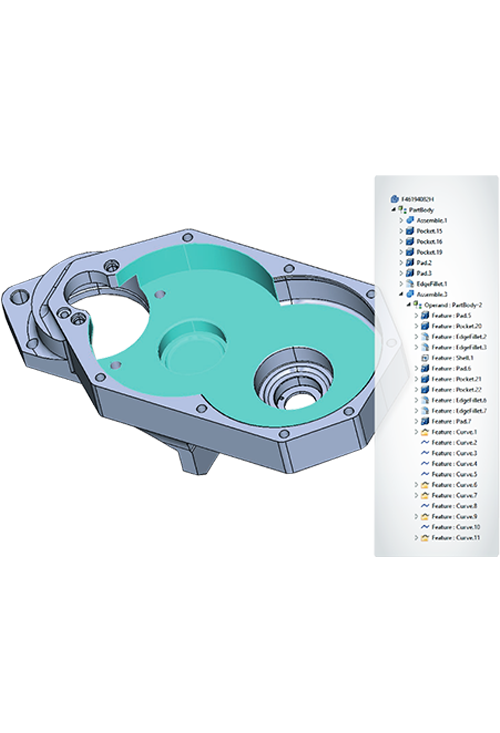Expand Feature Curve.11 node

[x=416, y=538]
